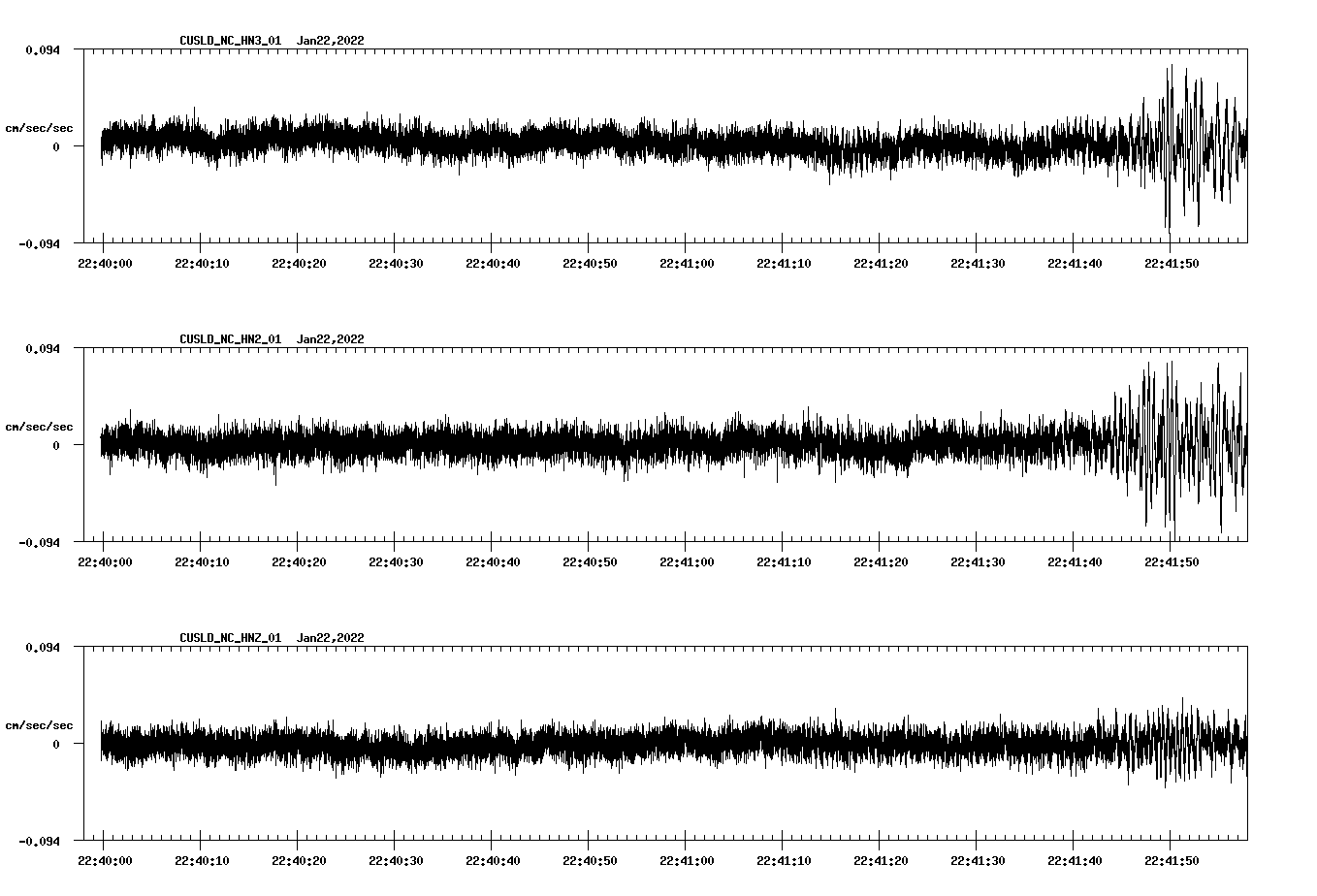
Task: Click the -0.094 lower axis value on HN3 plot
Action: (x=39, y=243)
